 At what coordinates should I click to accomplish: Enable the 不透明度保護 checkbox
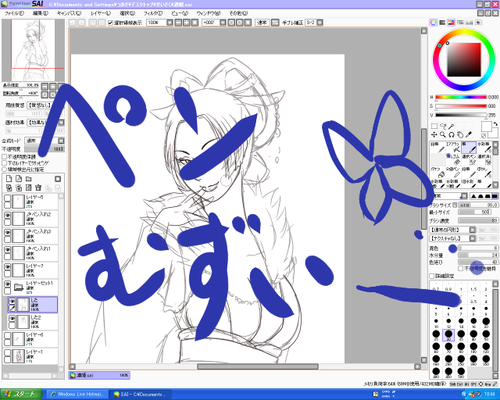(x=4, y=157)
